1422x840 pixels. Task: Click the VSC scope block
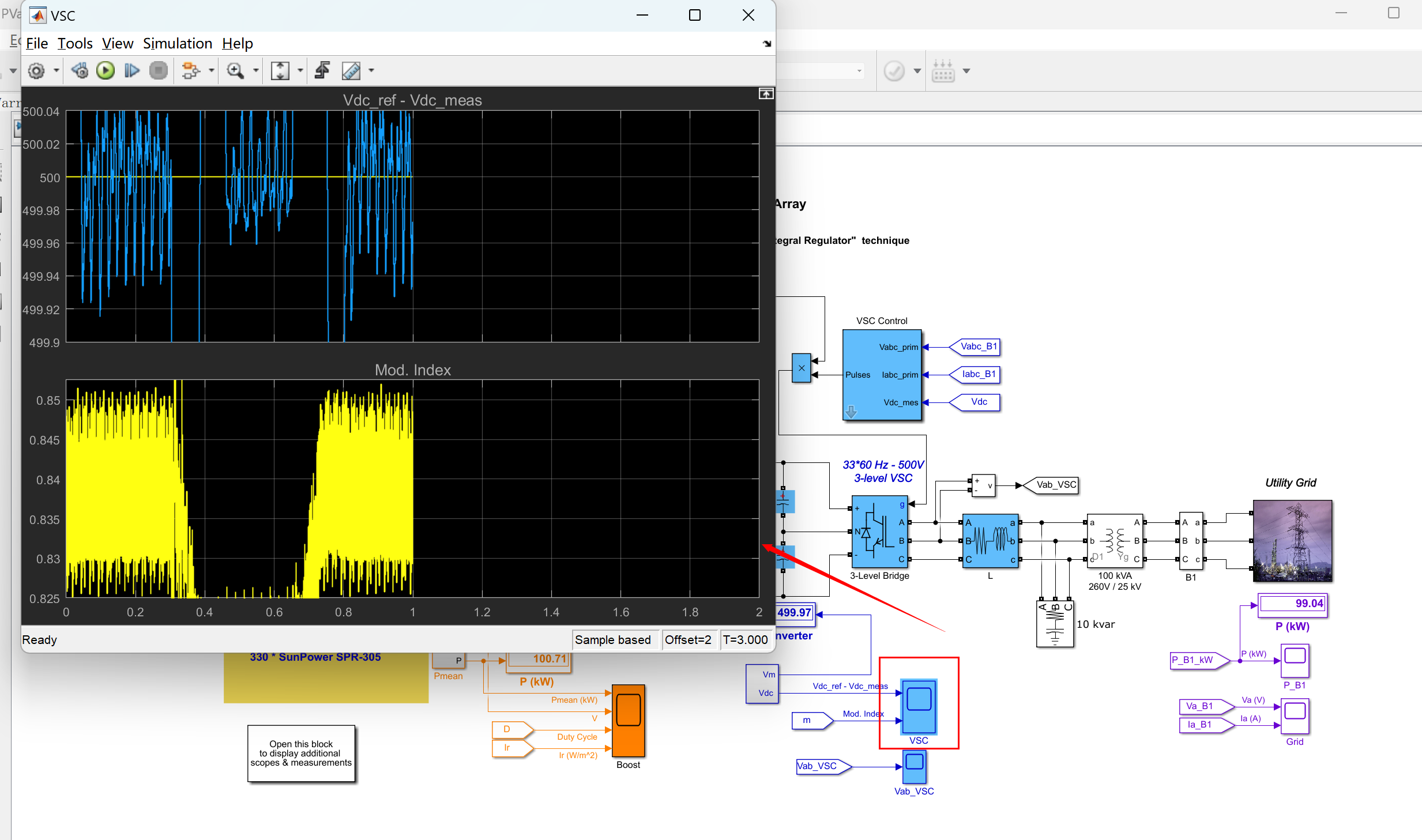[x=919, y=707]
